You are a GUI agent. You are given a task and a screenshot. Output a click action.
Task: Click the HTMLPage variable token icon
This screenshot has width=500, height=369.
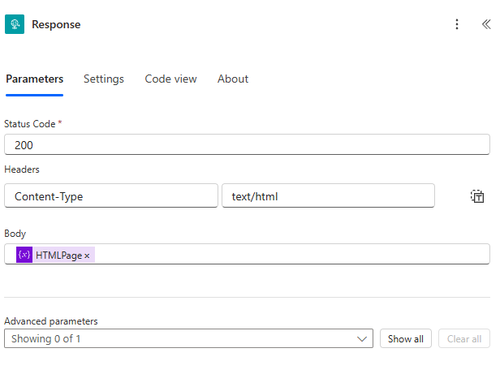(24, 255)
